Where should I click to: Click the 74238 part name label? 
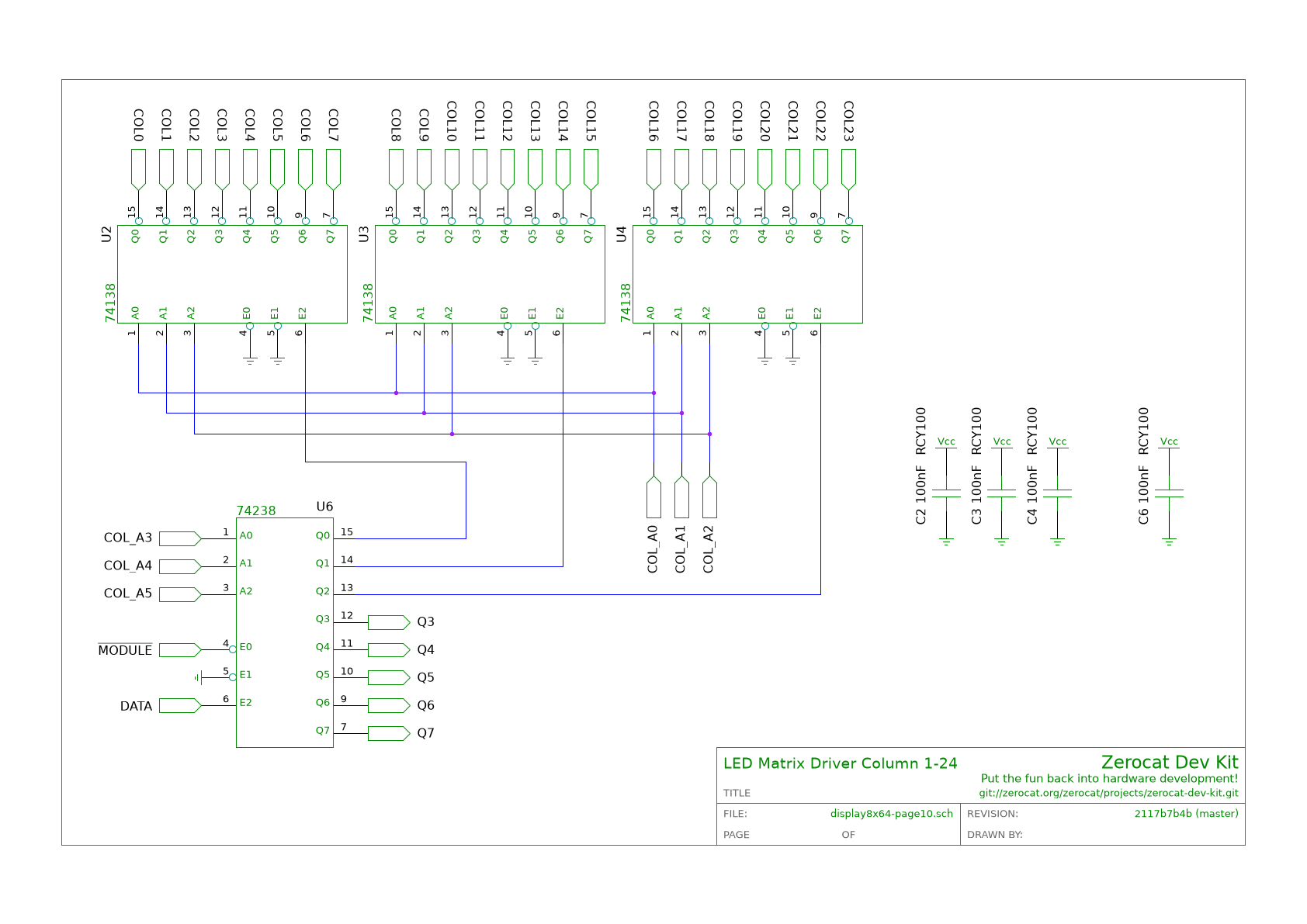pyautogui.click(x=256, y=511)
